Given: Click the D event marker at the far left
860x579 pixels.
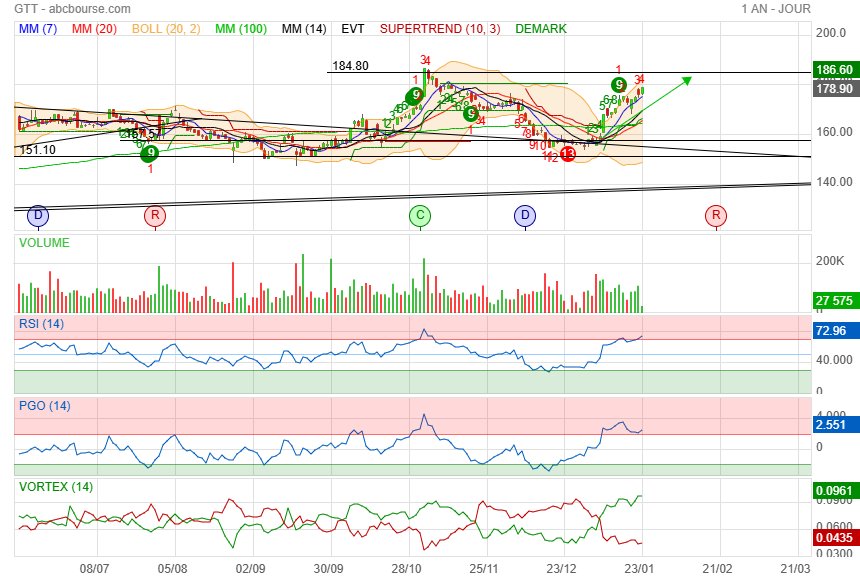Looking at the screenshot, I should coord(38,215).
